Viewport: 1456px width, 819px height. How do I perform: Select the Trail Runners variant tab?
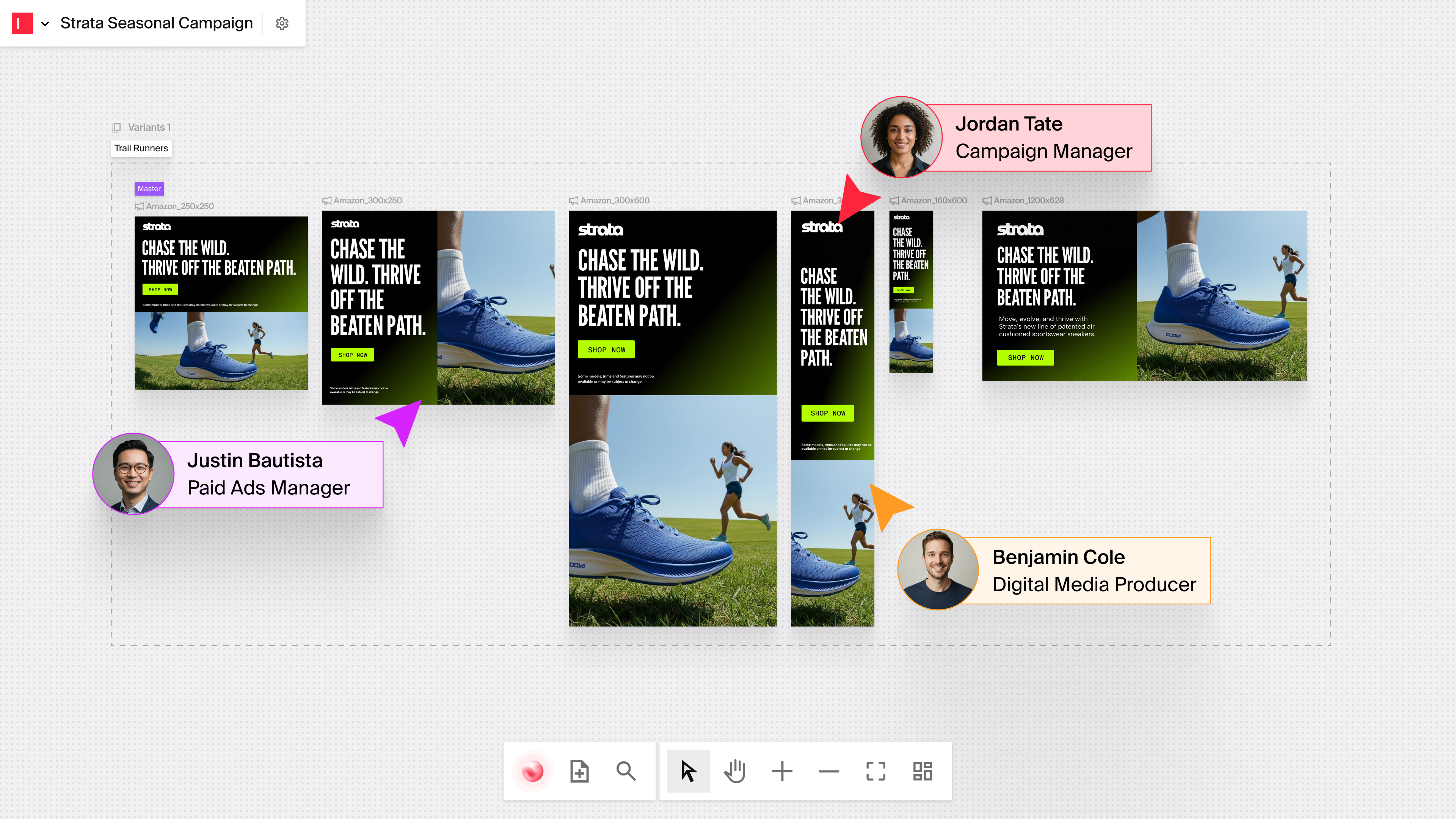141,148
